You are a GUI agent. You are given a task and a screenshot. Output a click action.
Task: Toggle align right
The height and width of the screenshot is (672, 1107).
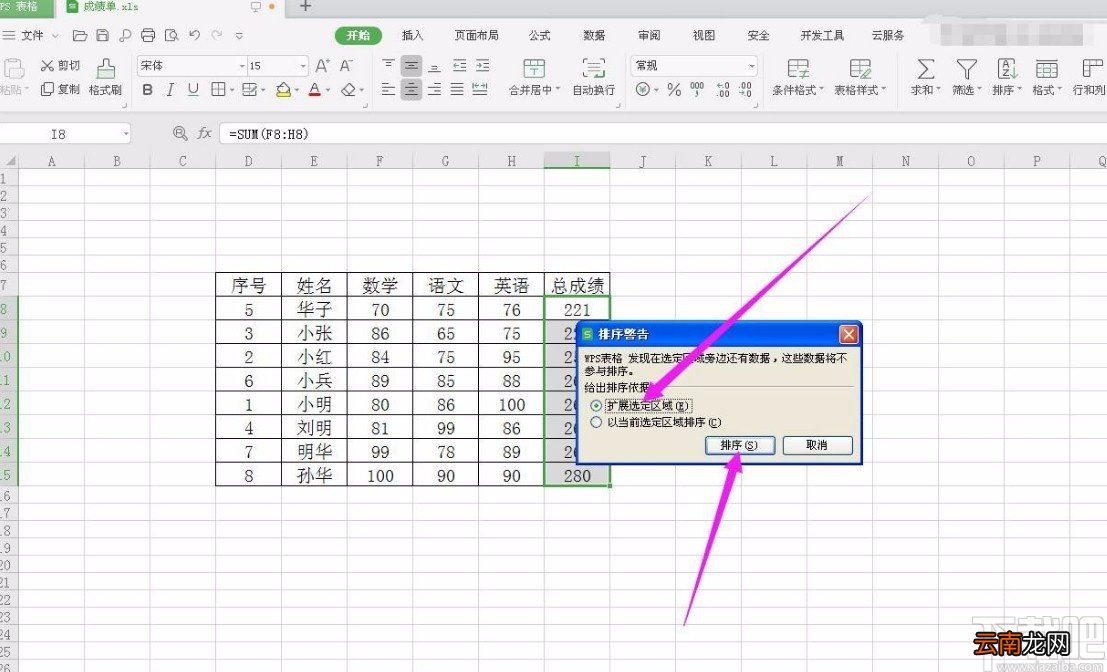click(x=435, y=90)
